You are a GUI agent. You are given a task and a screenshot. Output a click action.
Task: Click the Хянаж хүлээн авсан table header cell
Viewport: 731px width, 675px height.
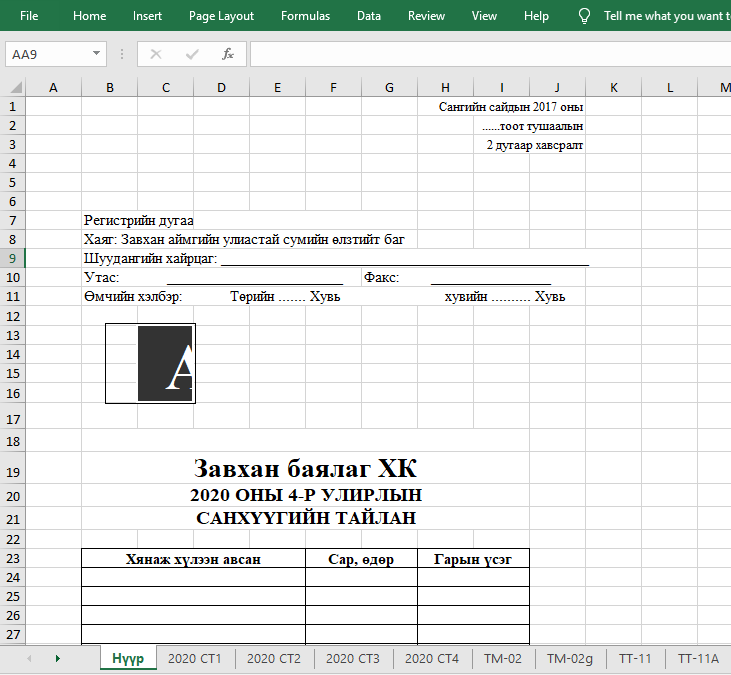[193, 559]
